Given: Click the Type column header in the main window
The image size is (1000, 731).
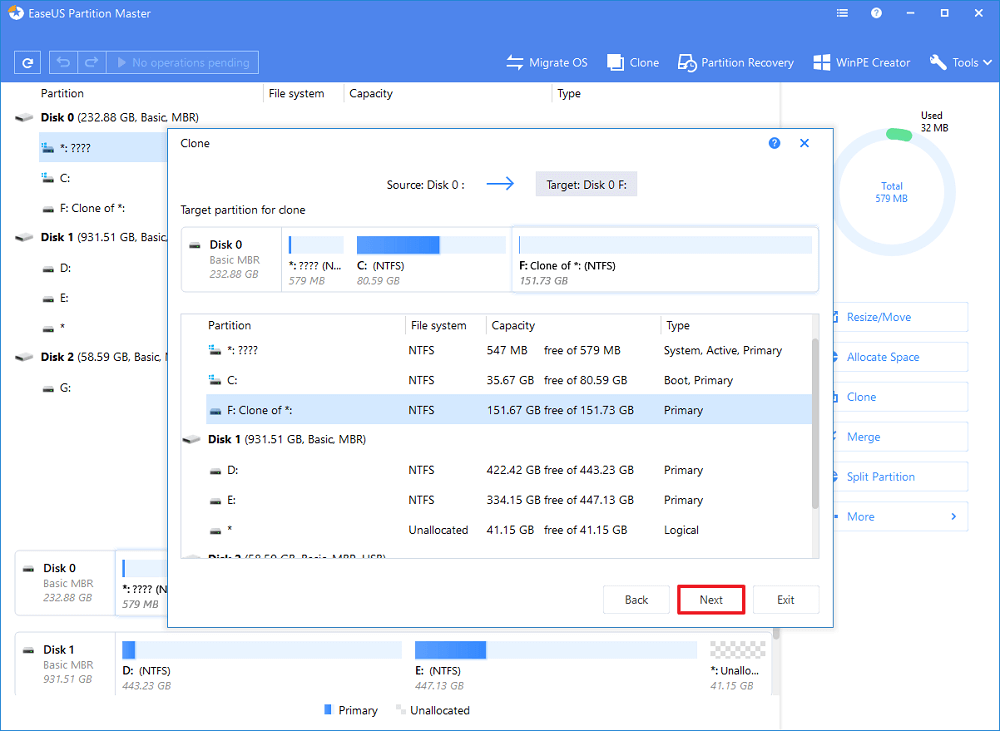Looking at the screenshot, I should pos(569,93).
